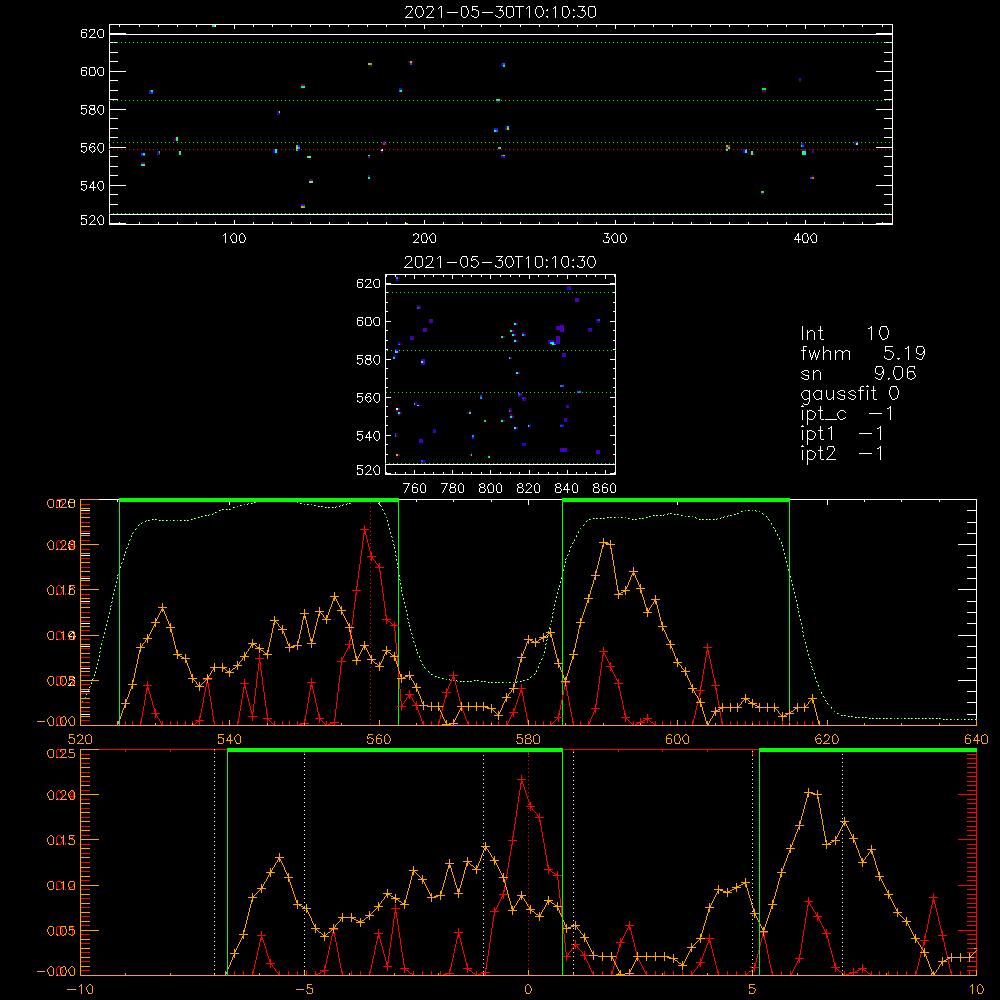
Task: Click the 580 x-axis label of profile plot
Action: click(528, 739)
